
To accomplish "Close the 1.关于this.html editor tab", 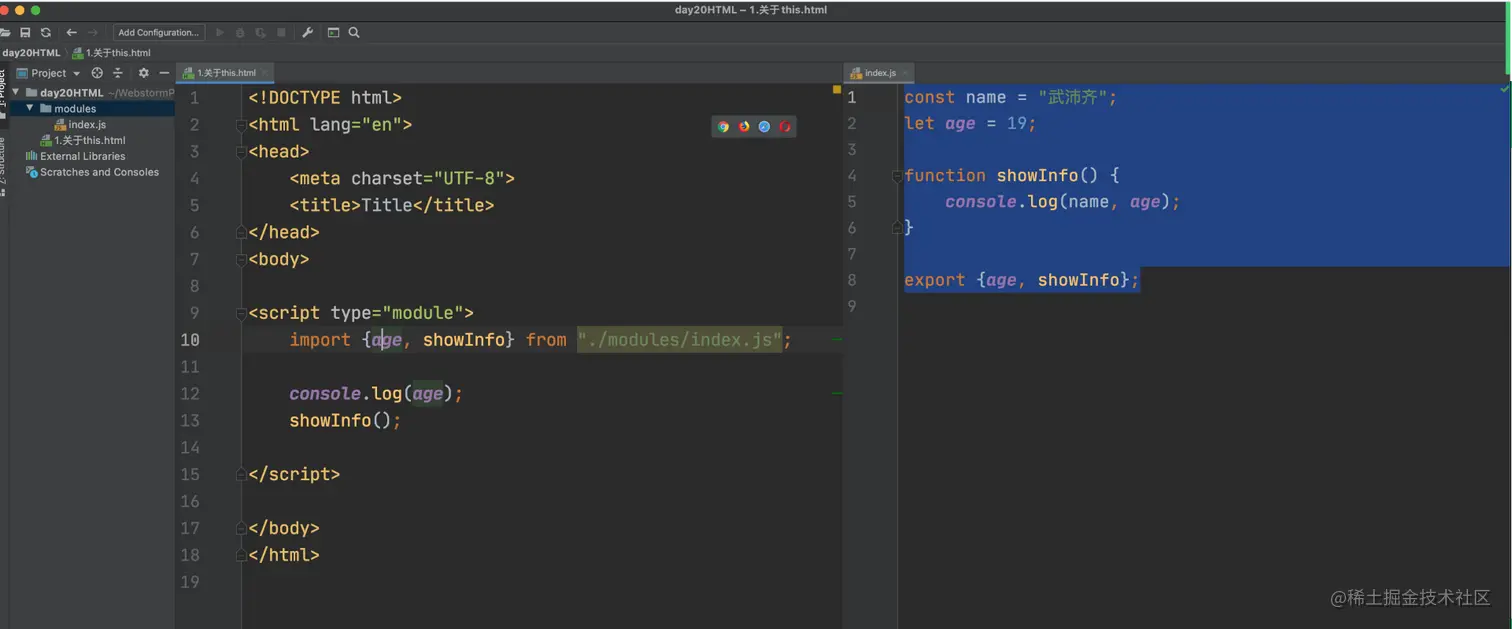I will coord(264,73).
